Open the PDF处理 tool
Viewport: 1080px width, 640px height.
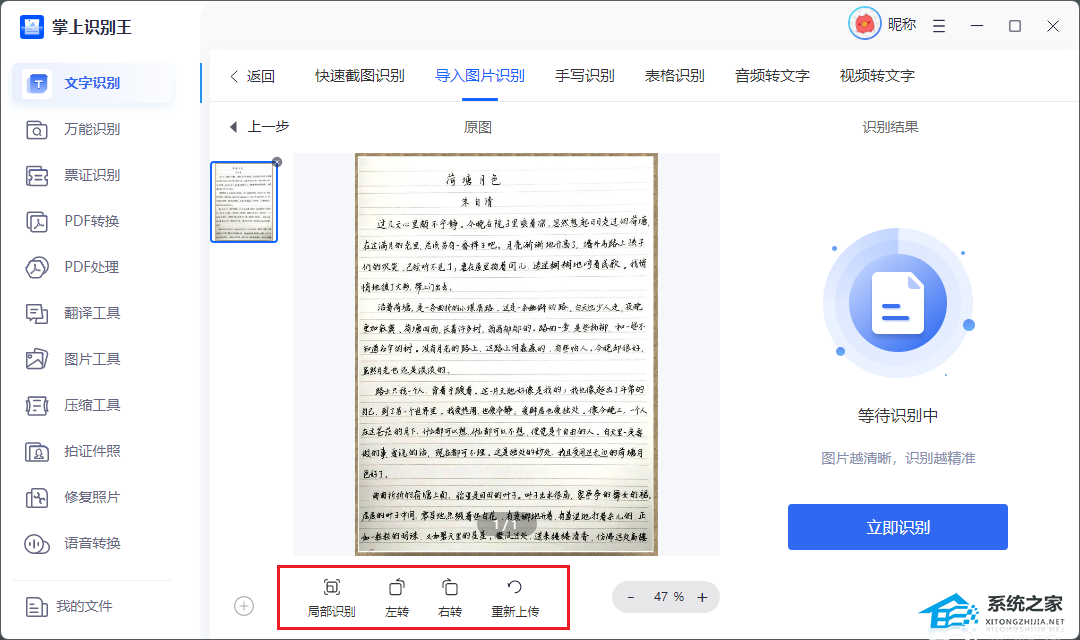click(92, 267)
